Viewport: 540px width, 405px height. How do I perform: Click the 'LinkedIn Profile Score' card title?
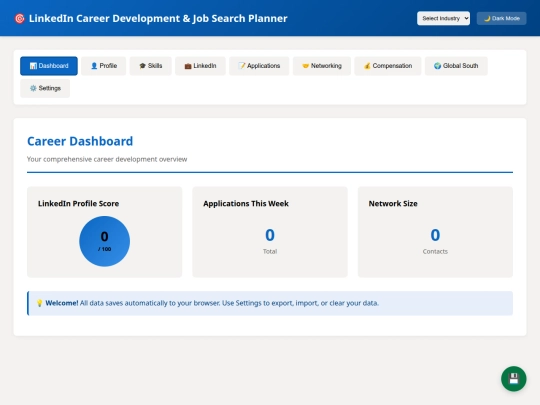click(x=79, y=204)
